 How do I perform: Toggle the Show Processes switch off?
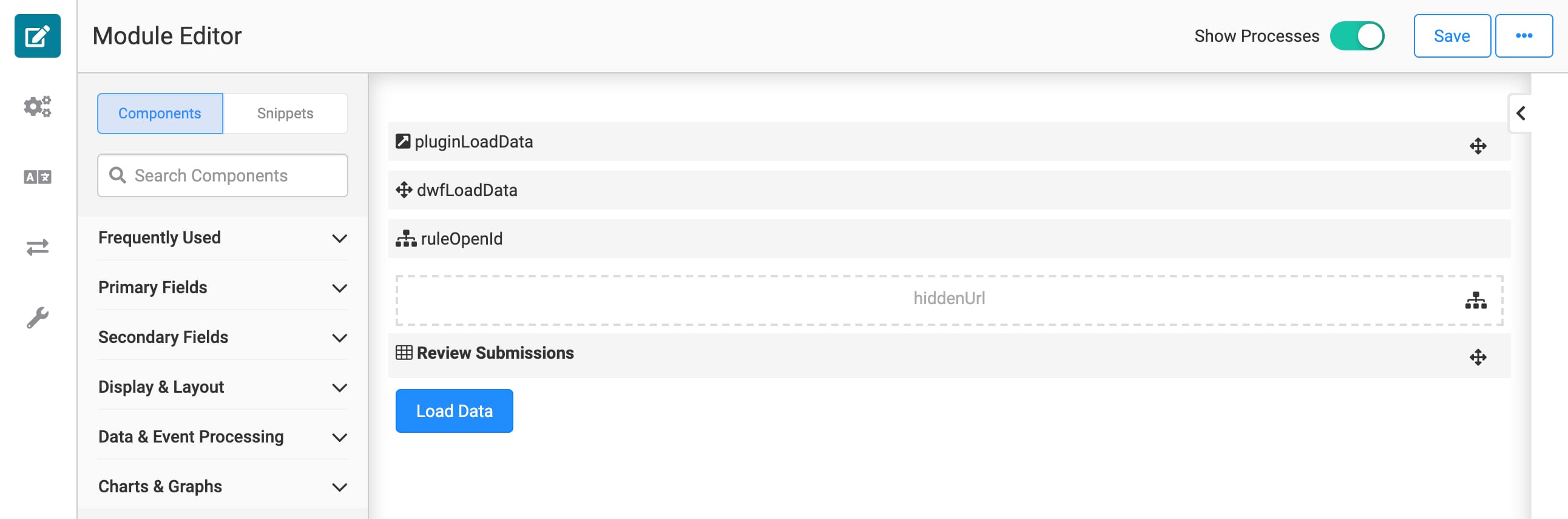[x=1357, y=36]
